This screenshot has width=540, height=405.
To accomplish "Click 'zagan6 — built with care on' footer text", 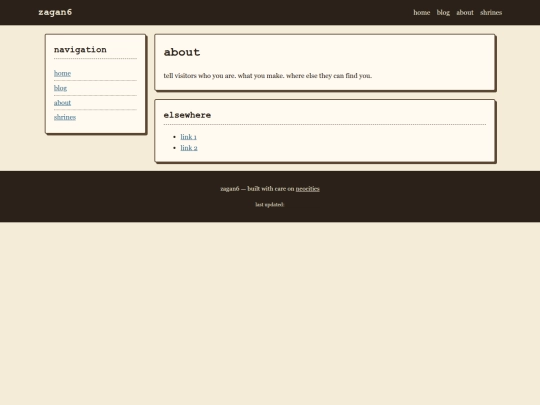I will click(257, 189).
